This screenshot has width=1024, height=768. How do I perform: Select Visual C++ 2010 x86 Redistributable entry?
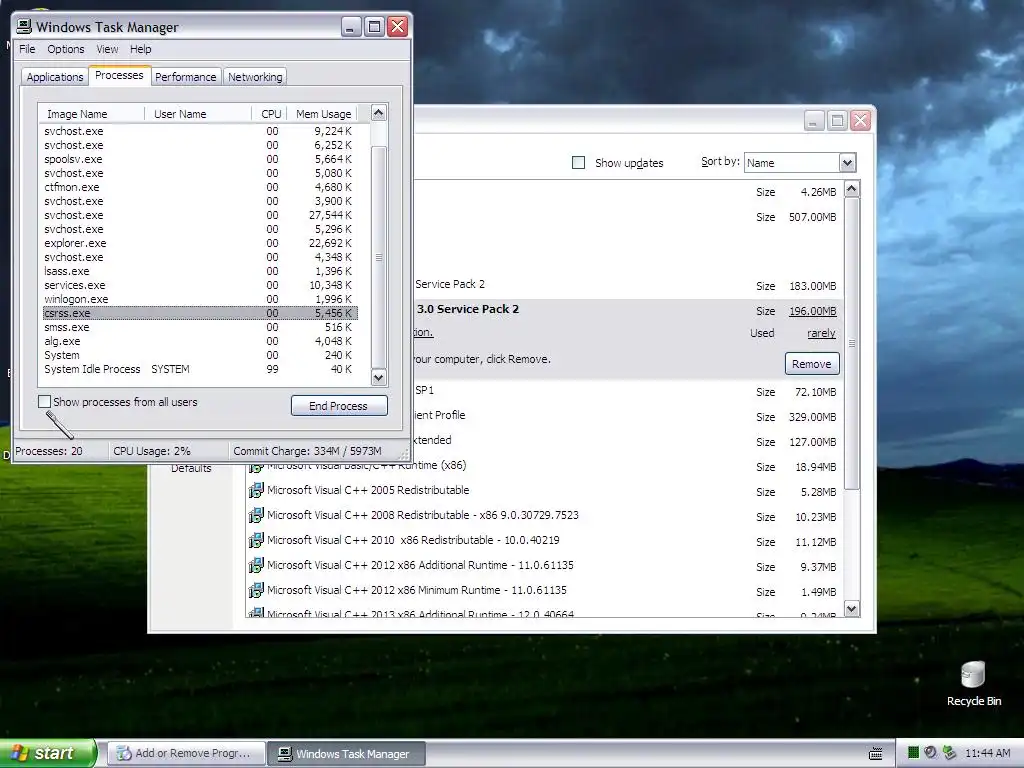pyautogui.click(x=545, y=541)
